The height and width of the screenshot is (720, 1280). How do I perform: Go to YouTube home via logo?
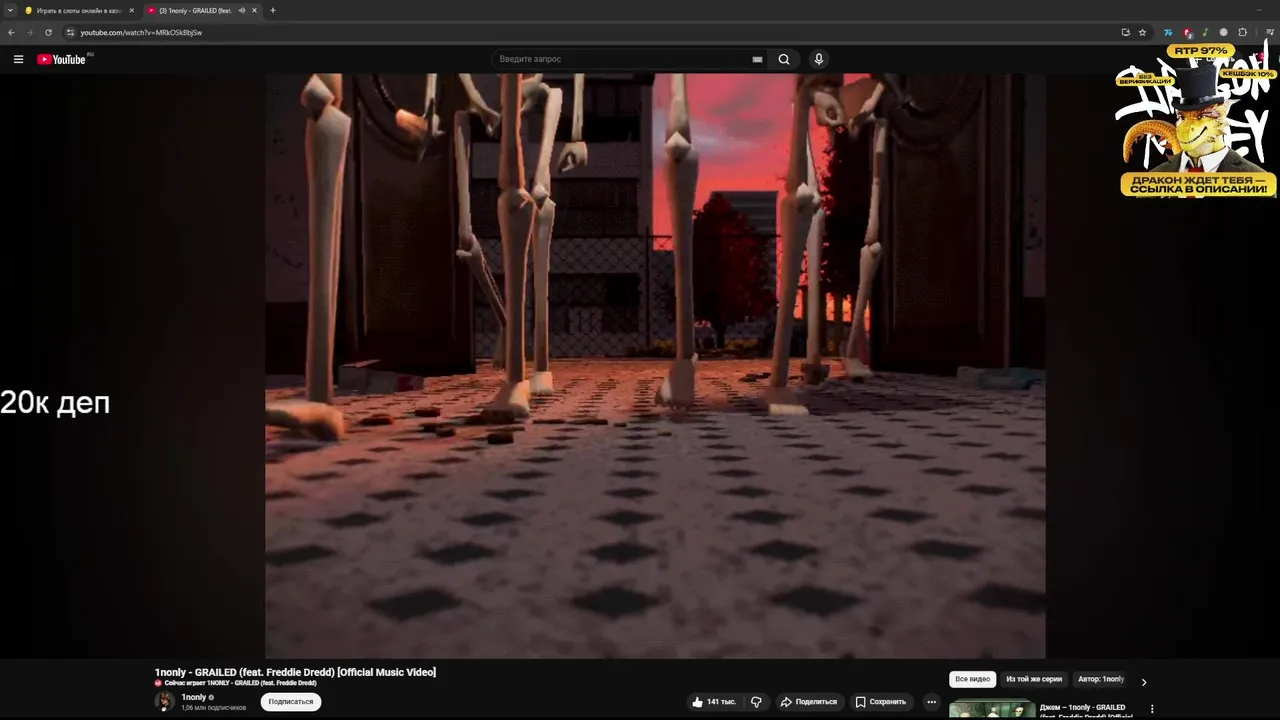(x=62, y=59)
